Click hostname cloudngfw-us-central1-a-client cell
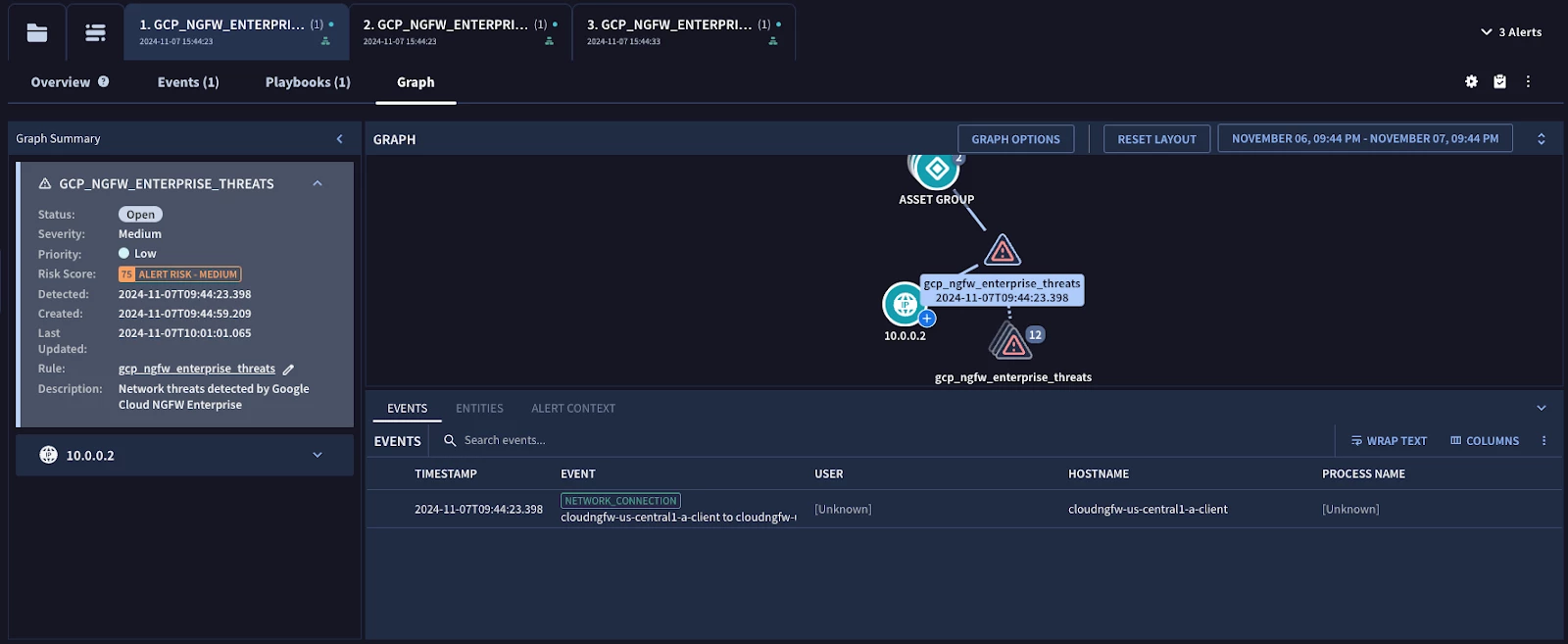Screen dimensions: 1568x644 [x=1148, y=510]
